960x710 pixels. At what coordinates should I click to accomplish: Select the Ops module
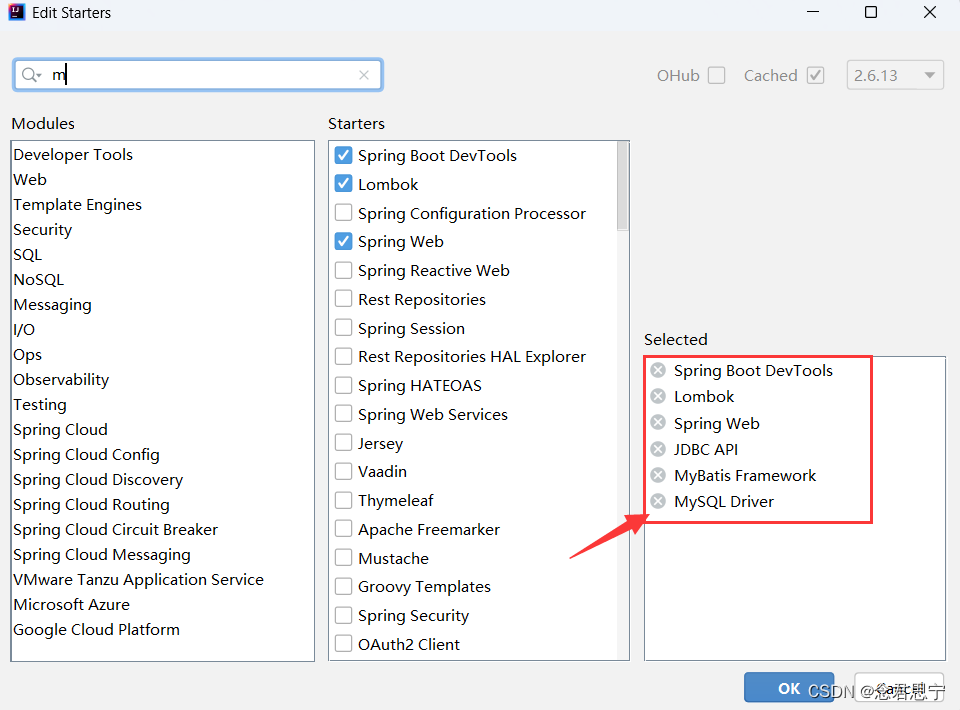(28, 355)
